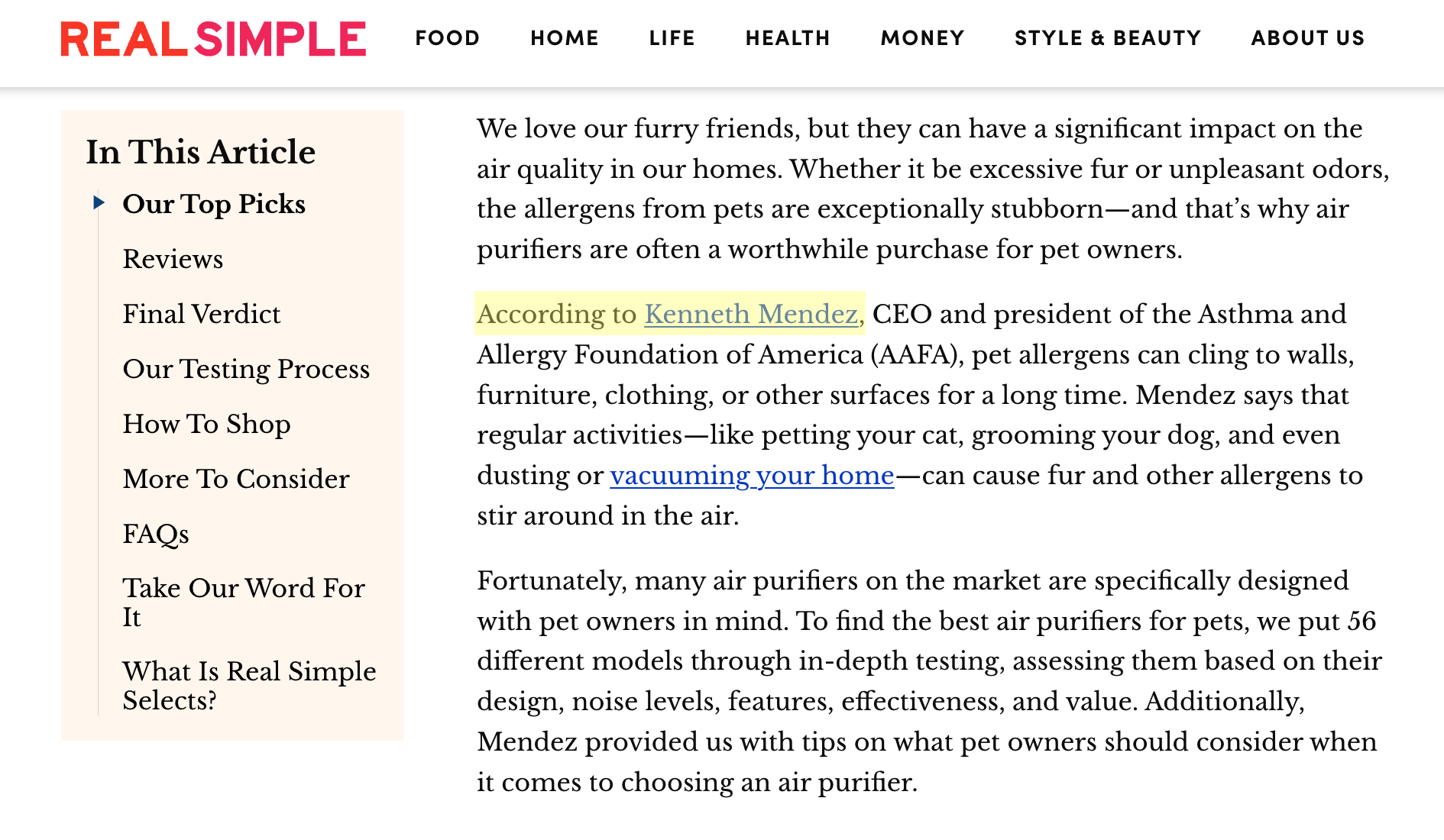Open What Is Real Simple Selects section

pos(249,685)
